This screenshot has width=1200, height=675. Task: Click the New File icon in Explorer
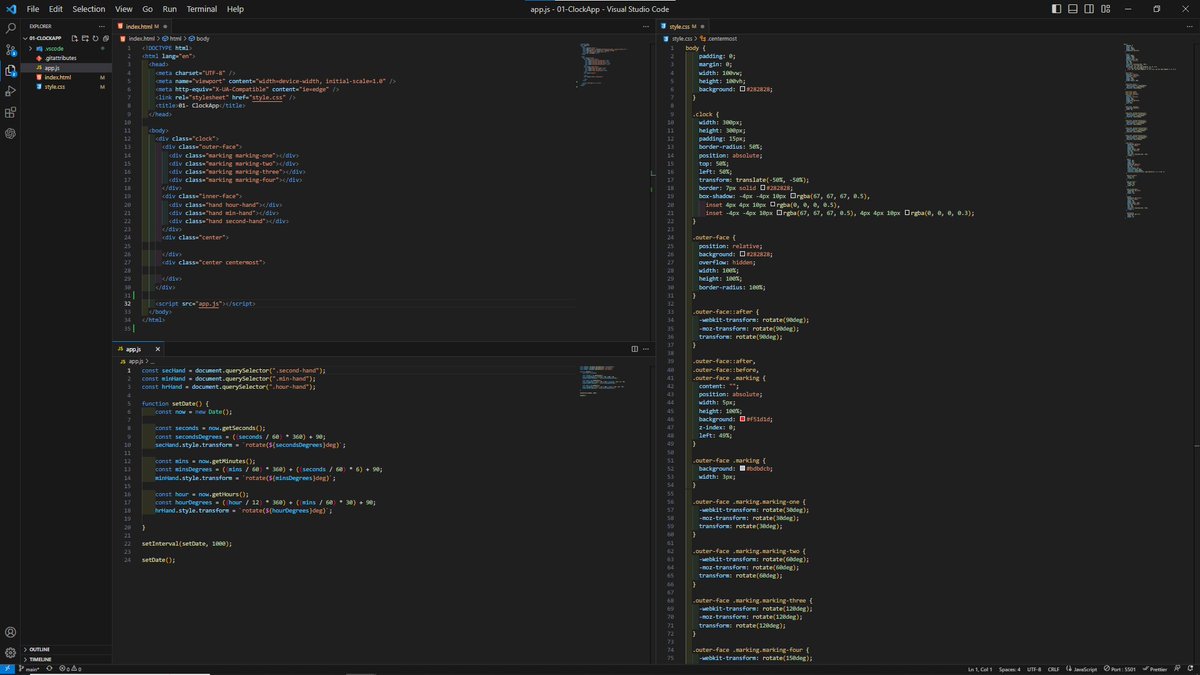[x=74, y=37]
